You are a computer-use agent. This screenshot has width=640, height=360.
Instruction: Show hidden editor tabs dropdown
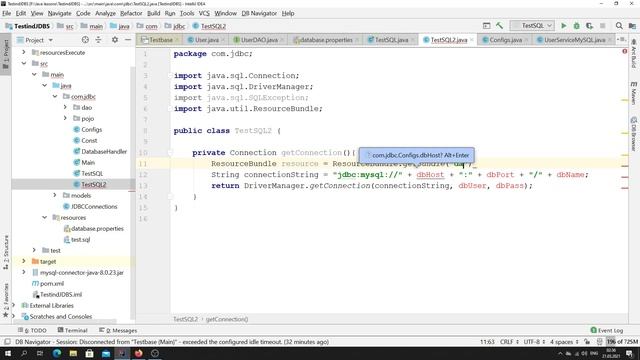[x=622, y=40]
